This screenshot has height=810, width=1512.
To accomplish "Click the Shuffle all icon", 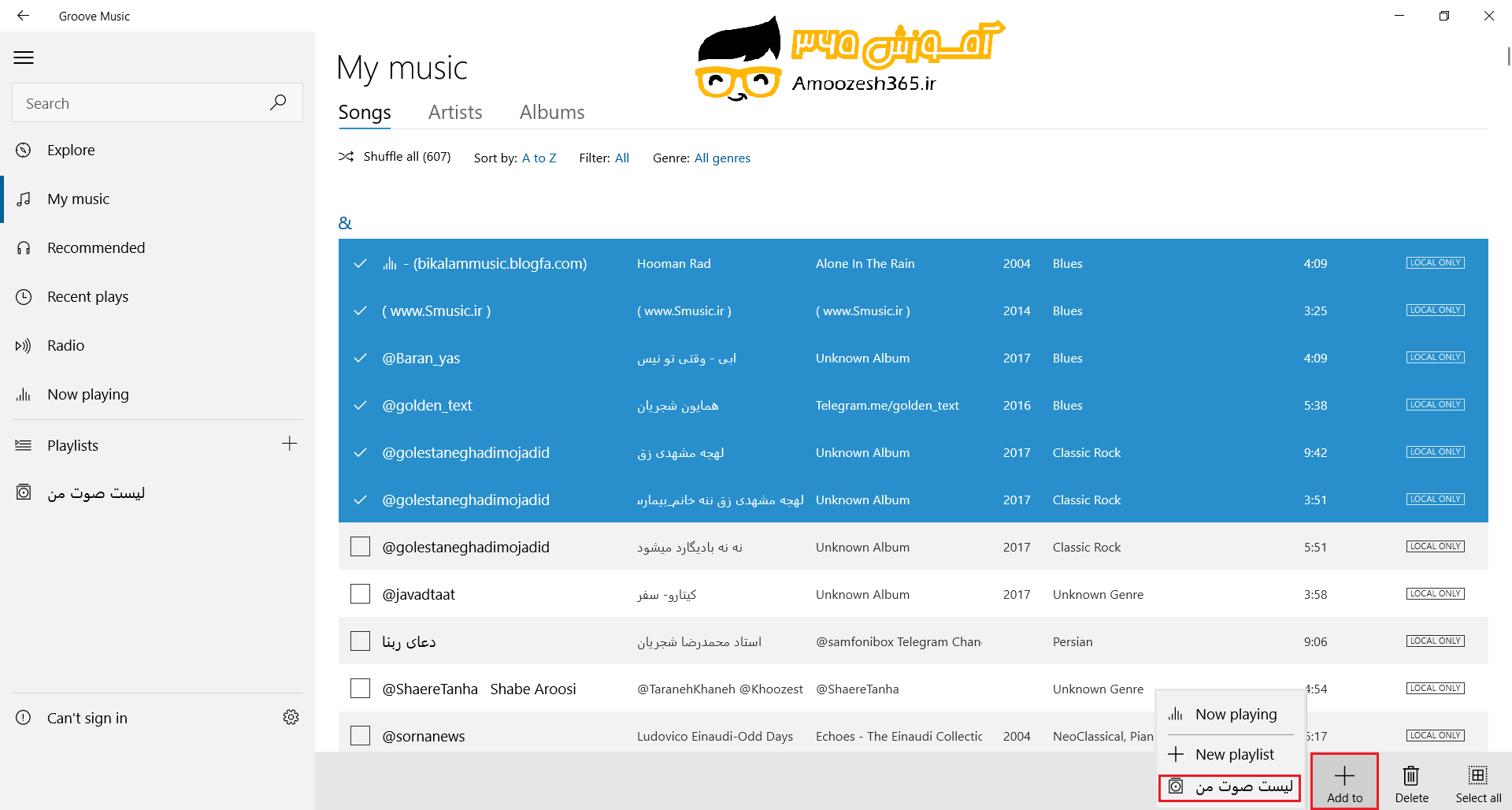I will 346,157.
